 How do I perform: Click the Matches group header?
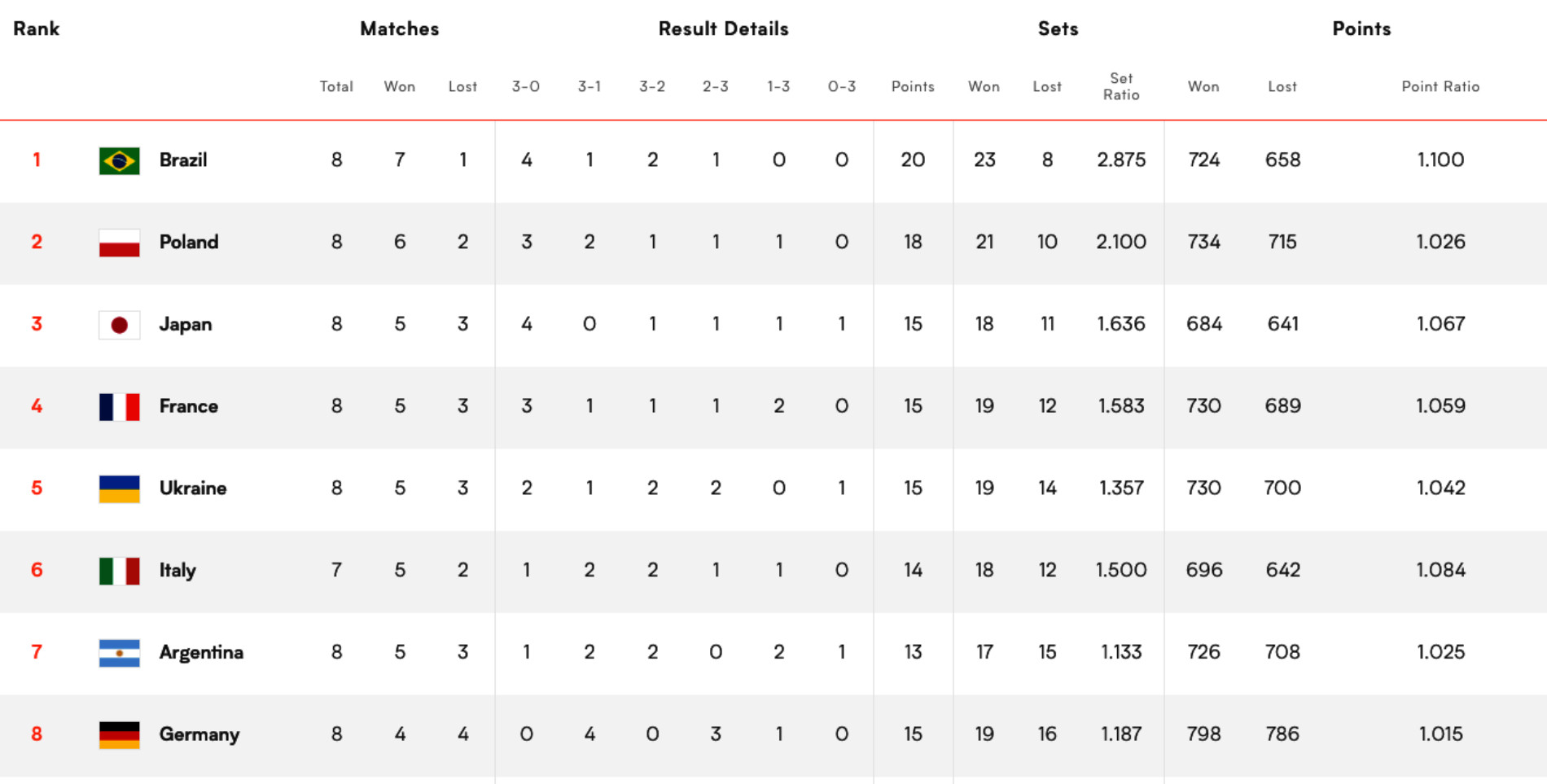(x=400, y=28)
